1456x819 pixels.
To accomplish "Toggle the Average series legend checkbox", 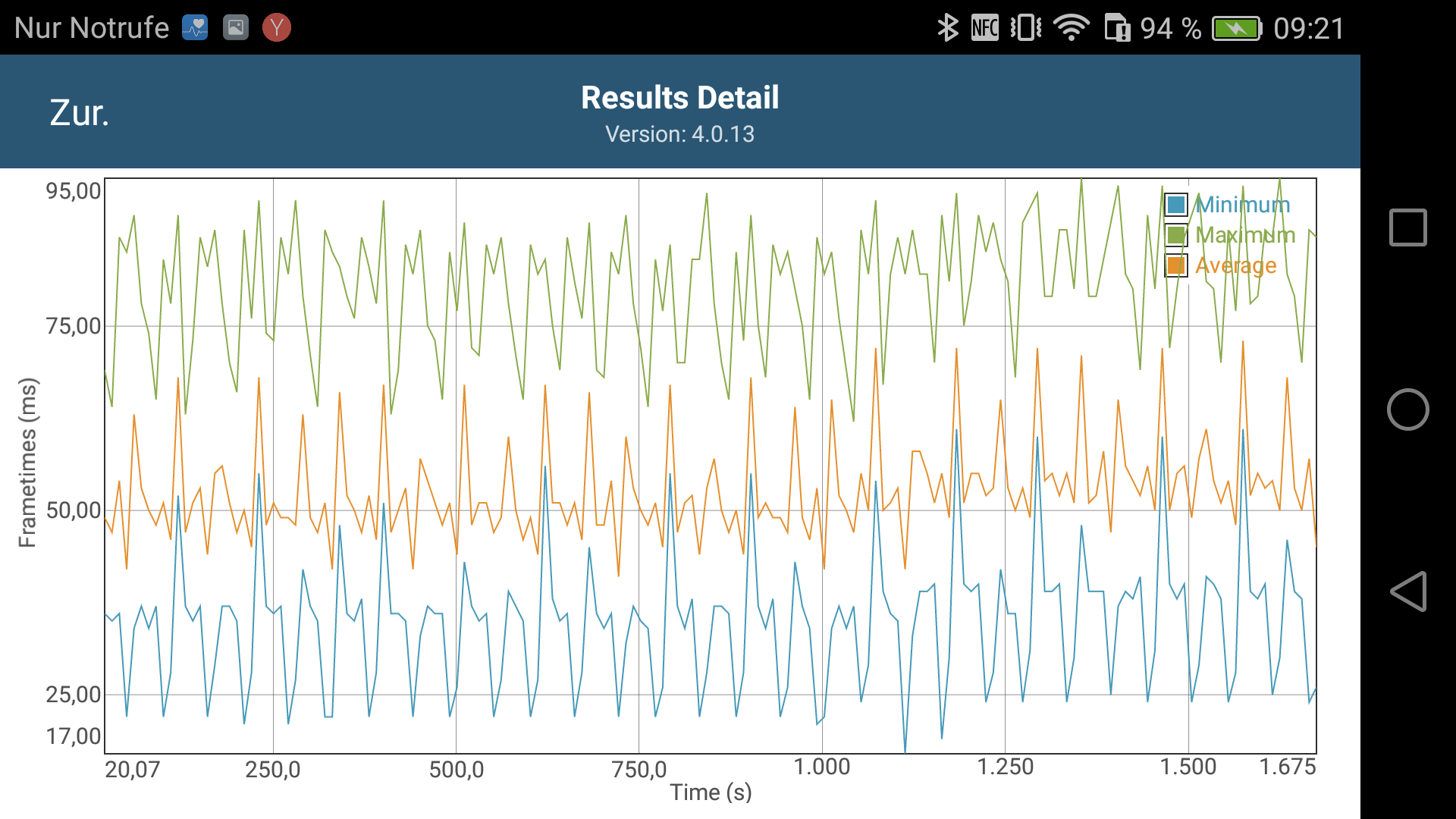I will tap(1176, 265).
